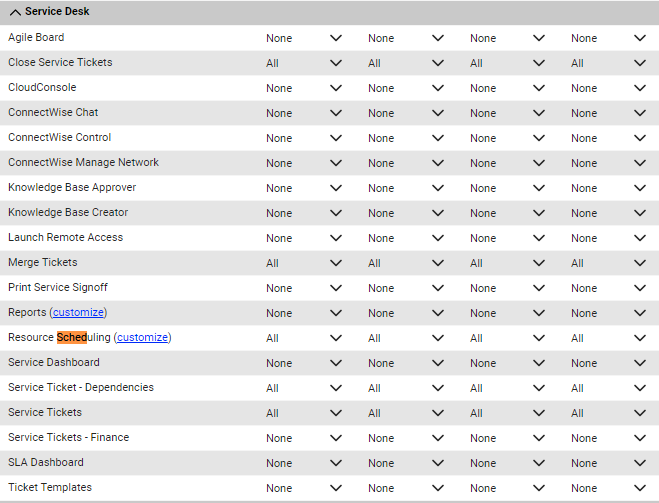
Task: Click the Launch Remote Access label
Action: point(66,237)
